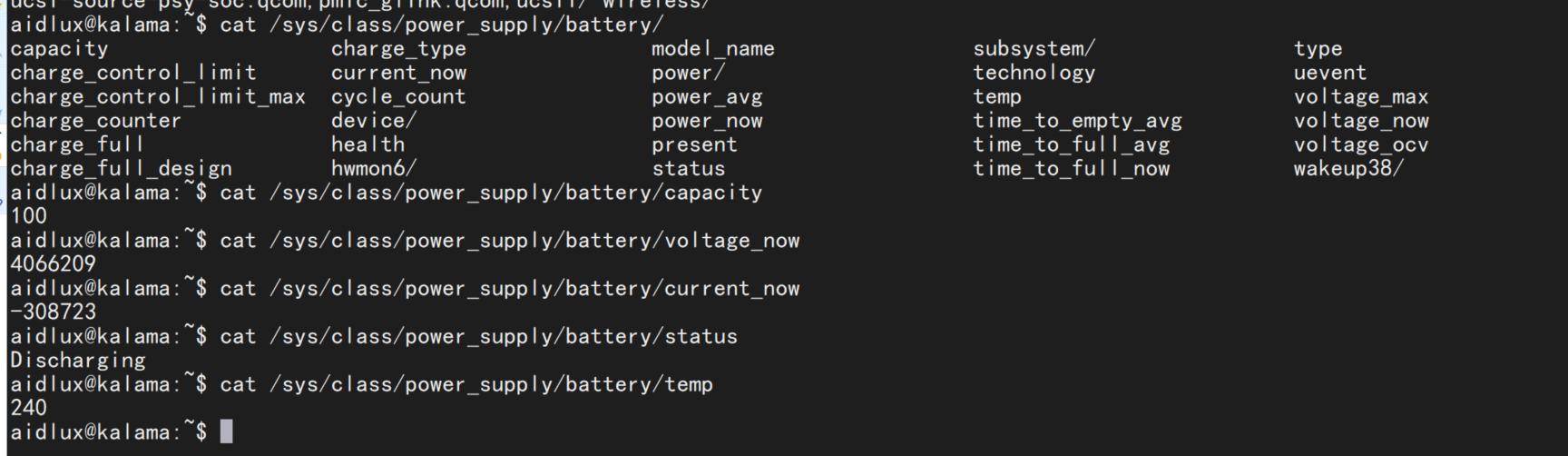Select the 'power_avg' file name
Image resolution: width=1568 pixels, height=456 pixels.
[x=707, y=97]
